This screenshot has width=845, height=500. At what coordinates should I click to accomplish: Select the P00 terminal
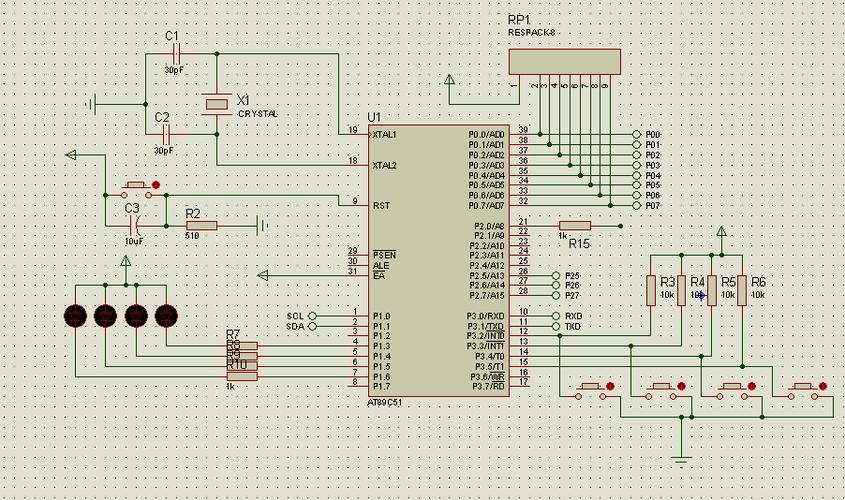pos(637,134)
